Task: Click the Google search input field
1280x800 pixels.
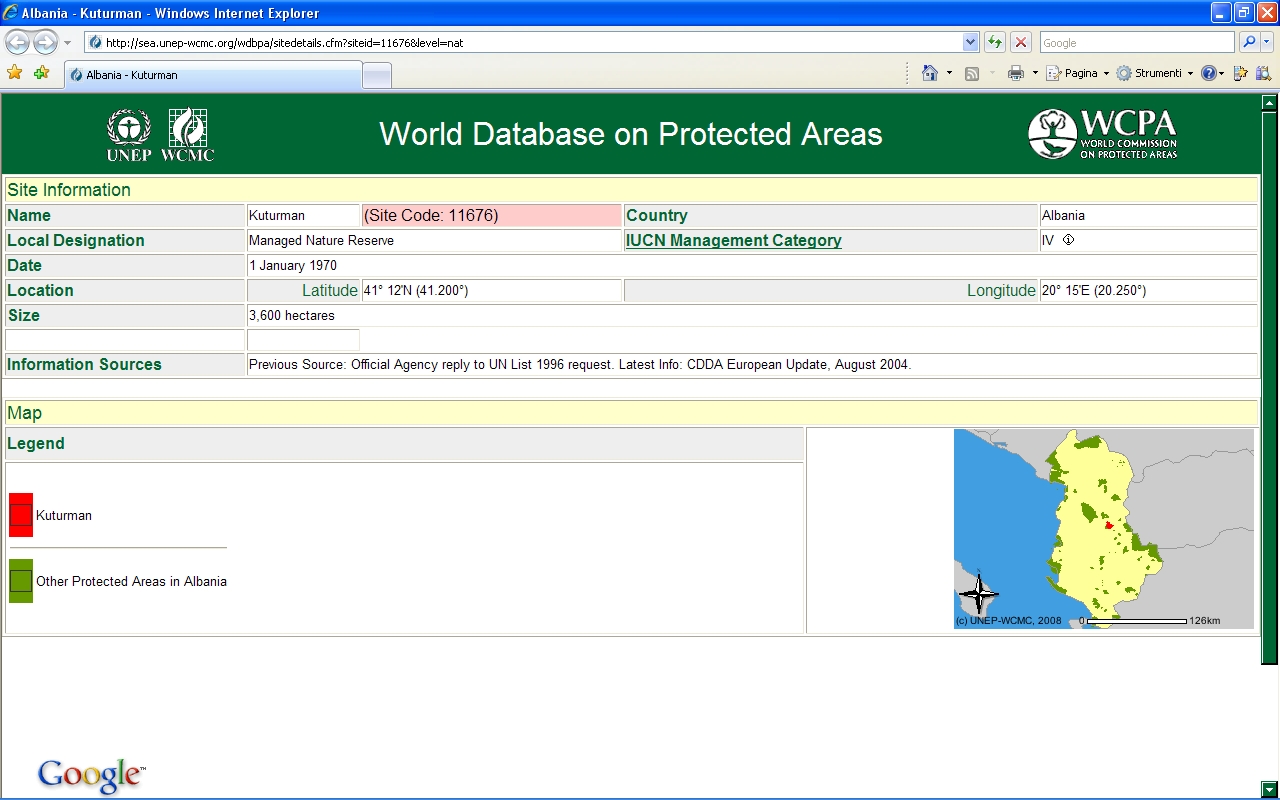Action: tap(1137, 42)
